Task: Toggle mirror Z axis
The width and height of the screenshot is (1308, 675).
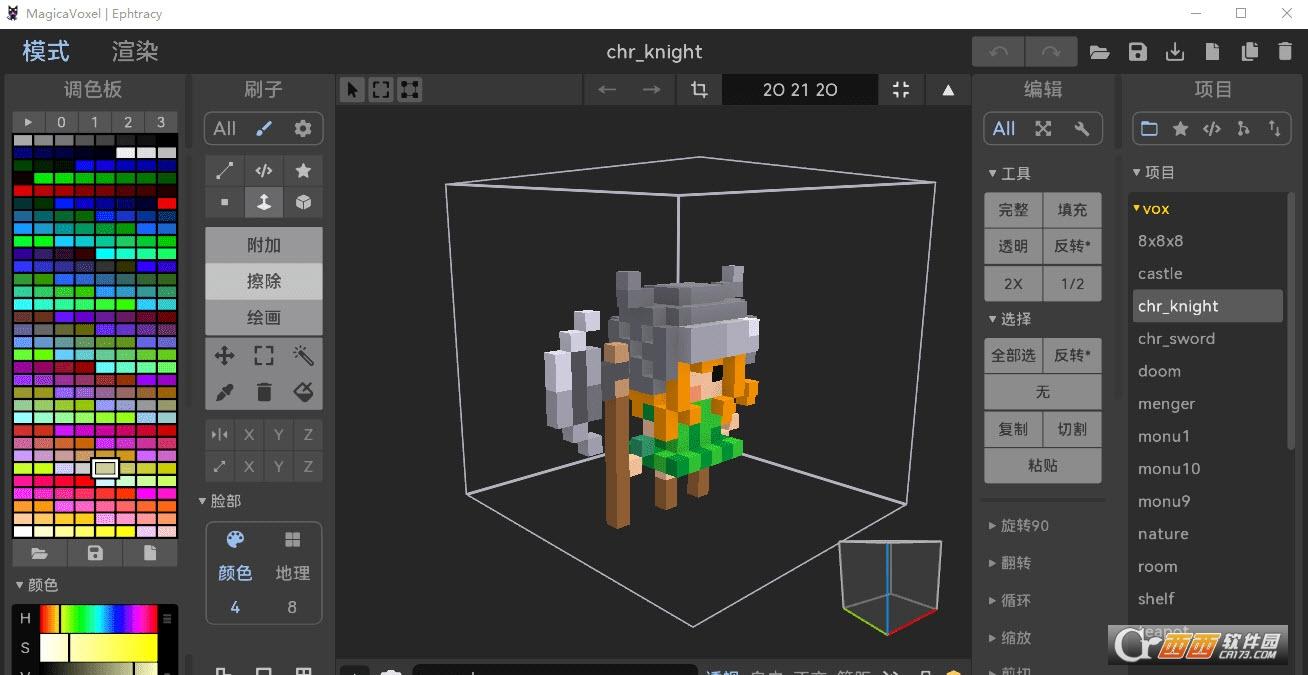Action: coord(308,434)
